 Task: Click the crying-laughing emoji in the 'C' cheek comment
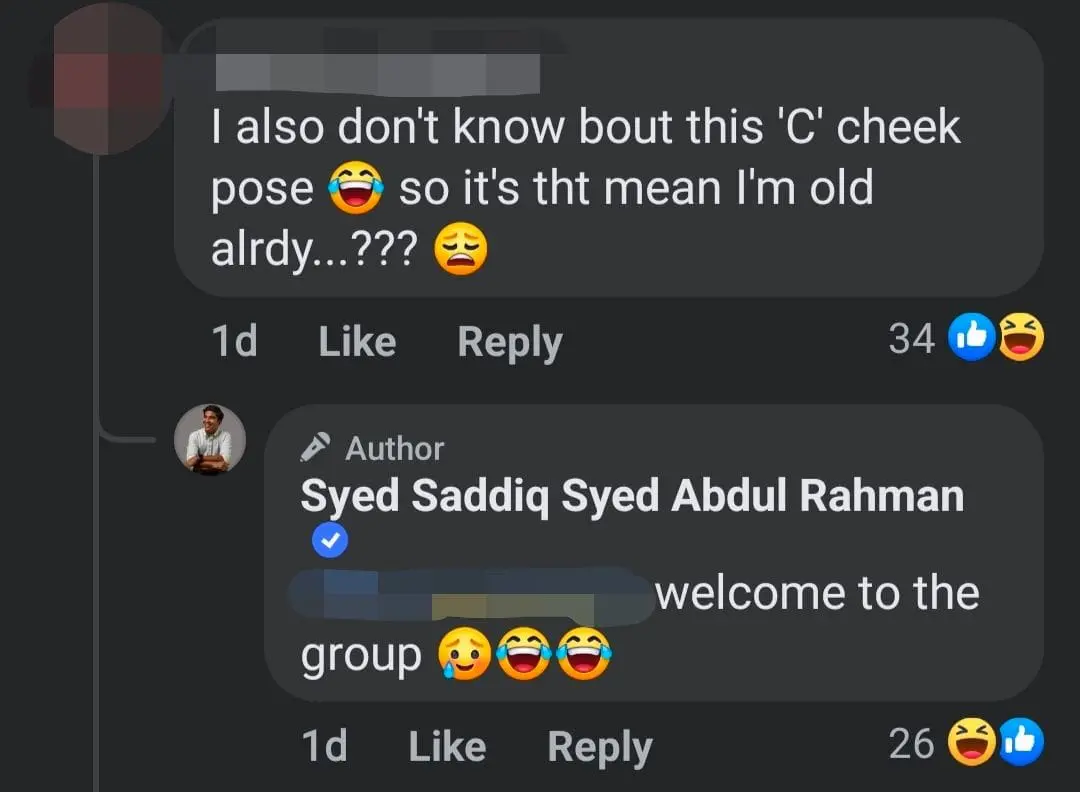[x=357, y=188]
